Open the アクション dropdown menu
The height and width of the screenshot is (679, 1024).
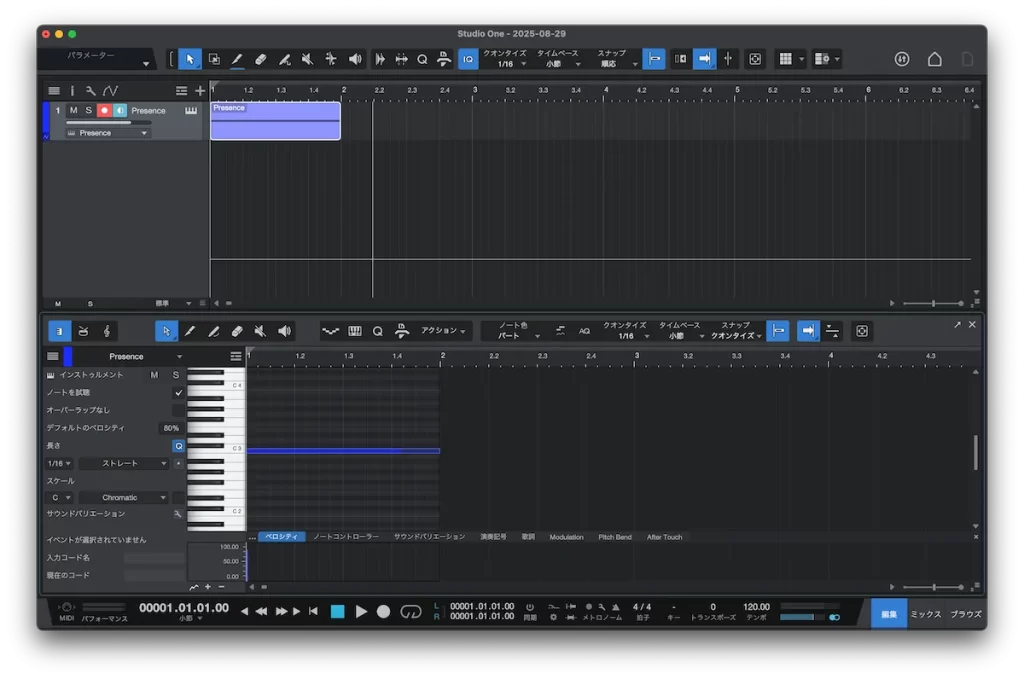coord(444,331)
